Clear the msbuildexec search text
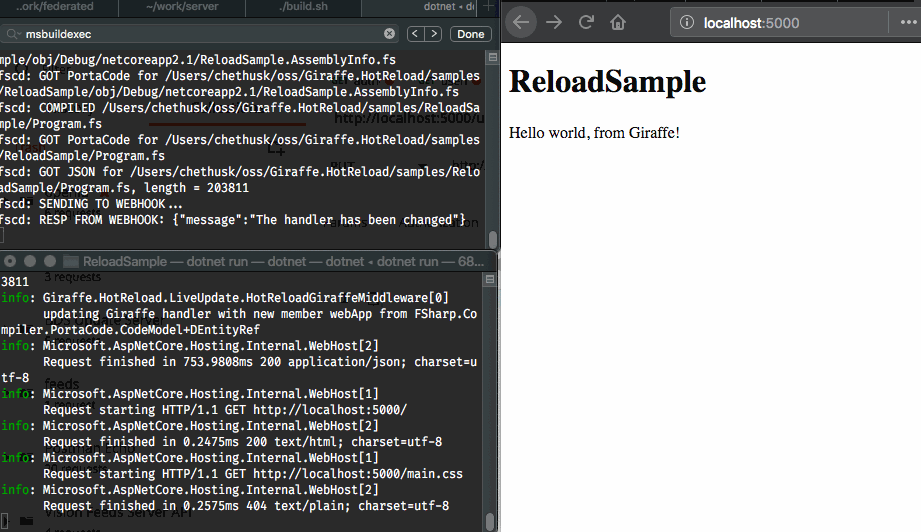 point(389,33)
